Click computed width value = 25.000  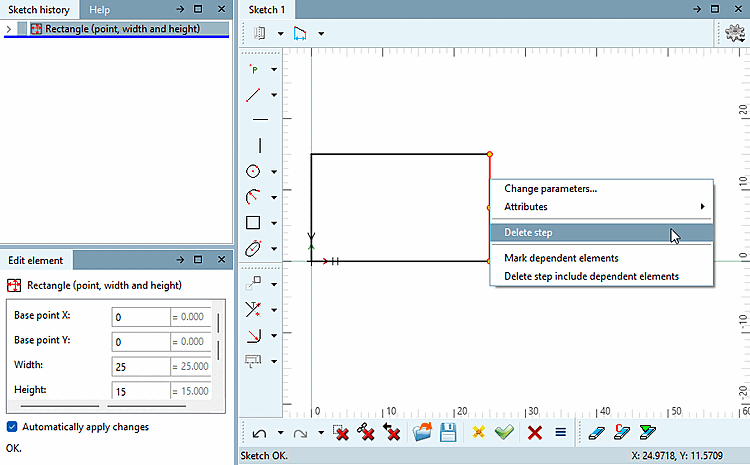click(190, 366)
